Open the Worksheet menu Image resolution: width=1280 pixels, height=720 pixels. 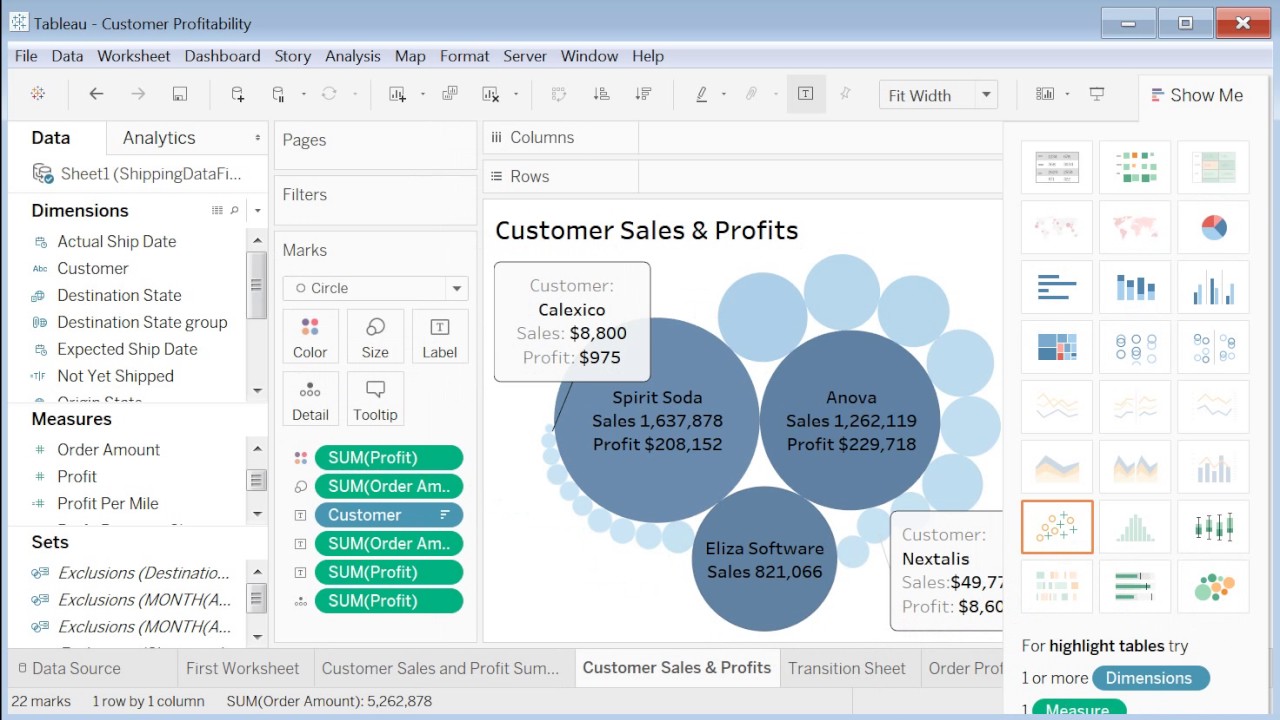133,56
